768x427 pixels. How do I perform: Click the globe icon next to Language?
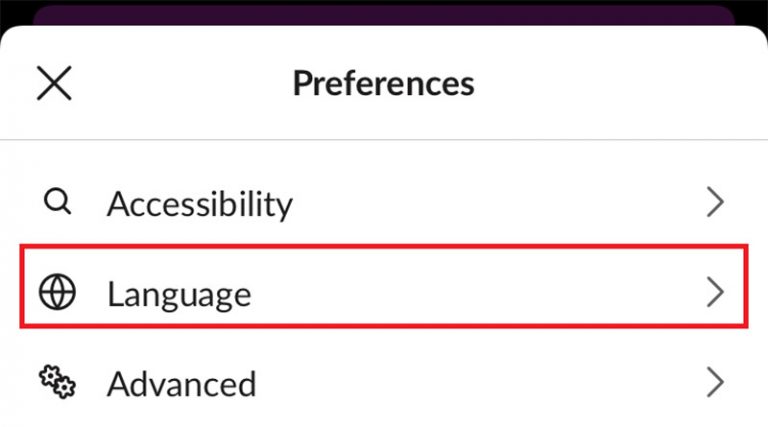pos(57,293)
